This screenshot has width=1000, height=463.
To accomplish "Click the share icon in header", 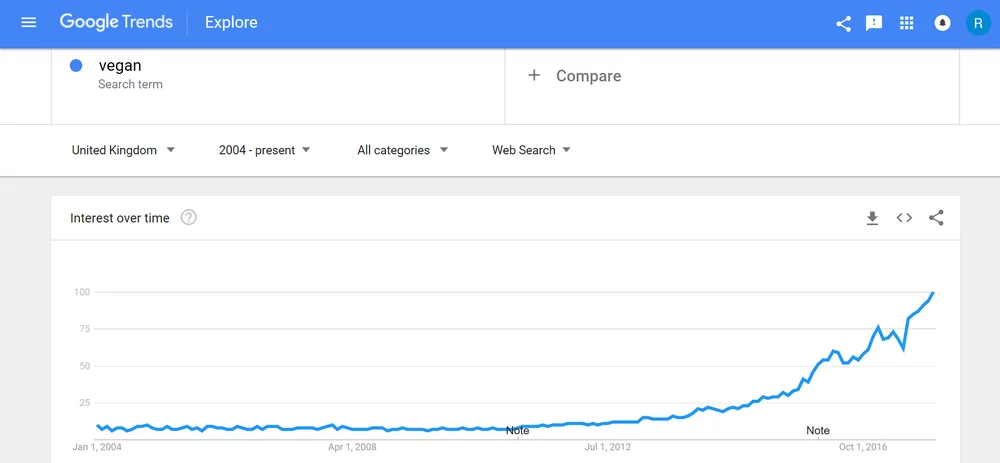I will point(843,23).
